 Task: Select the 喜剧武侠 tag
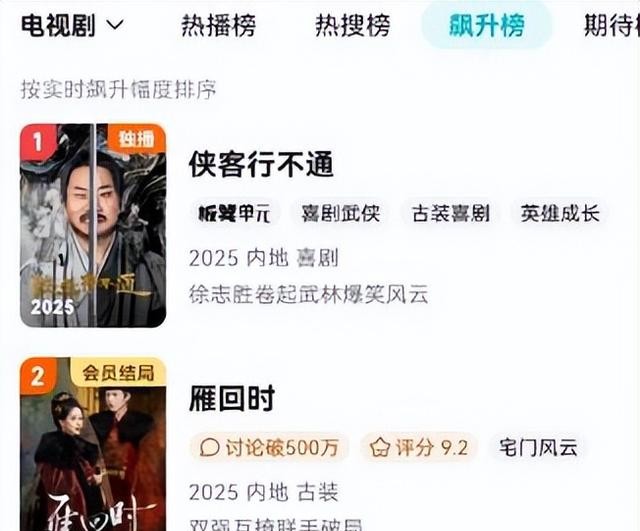pyautogui.click(x=341, y=213)
